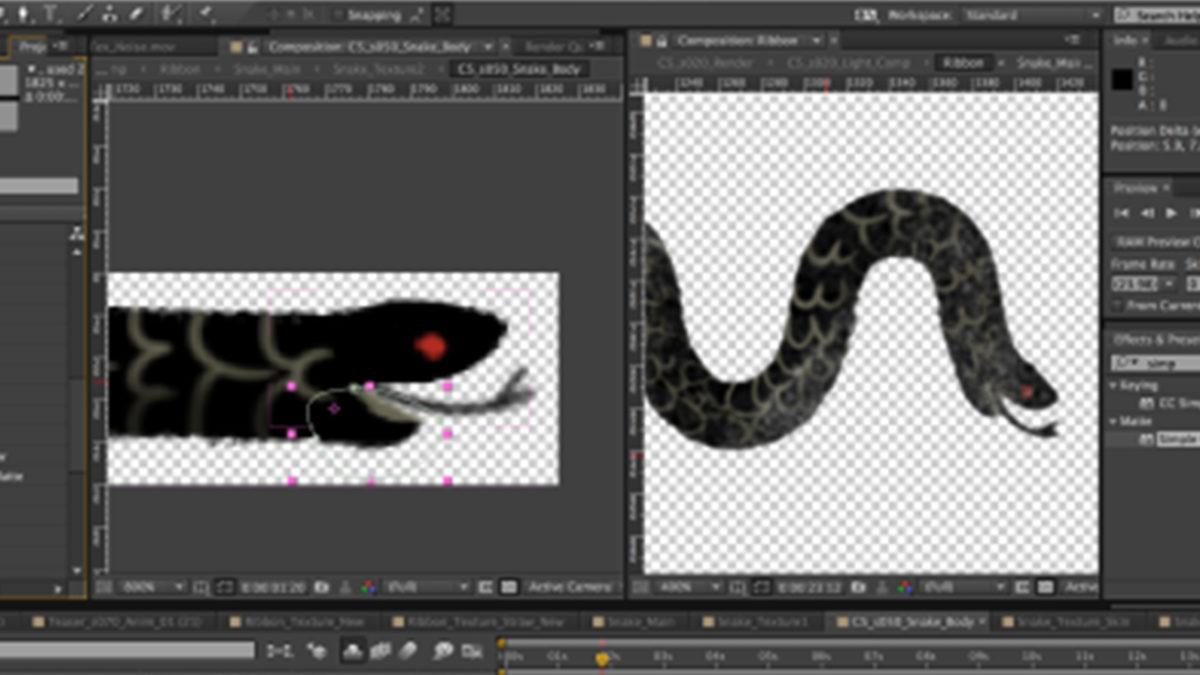Click the black color swatch in Info panel
The width and height of the screenshot is (1200, 675).
pyautogui.click(x=1122, y=80)
